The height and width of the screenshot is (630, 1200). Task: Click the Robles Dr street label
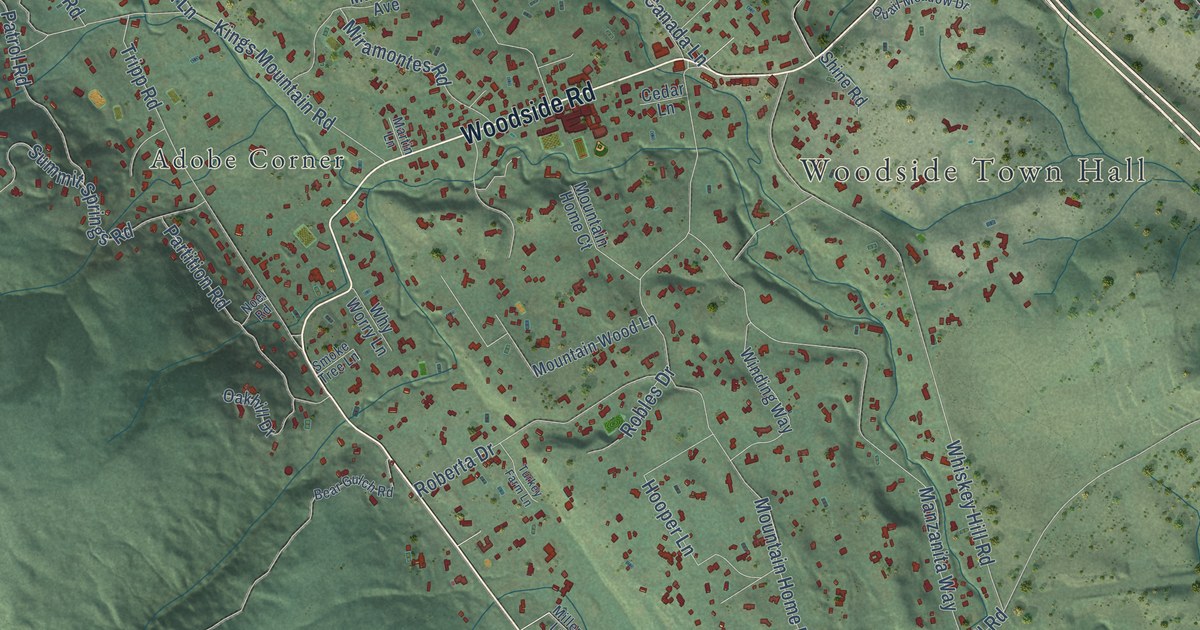649,403
